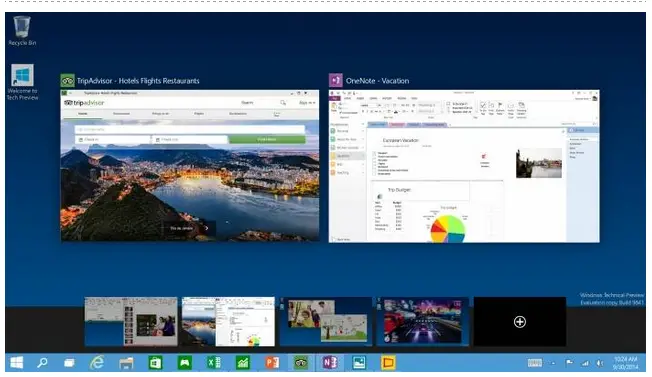
Task: Click the 'TripAdvisor - Hotels Flights Restaurants' title
Action: click(138, 81)
